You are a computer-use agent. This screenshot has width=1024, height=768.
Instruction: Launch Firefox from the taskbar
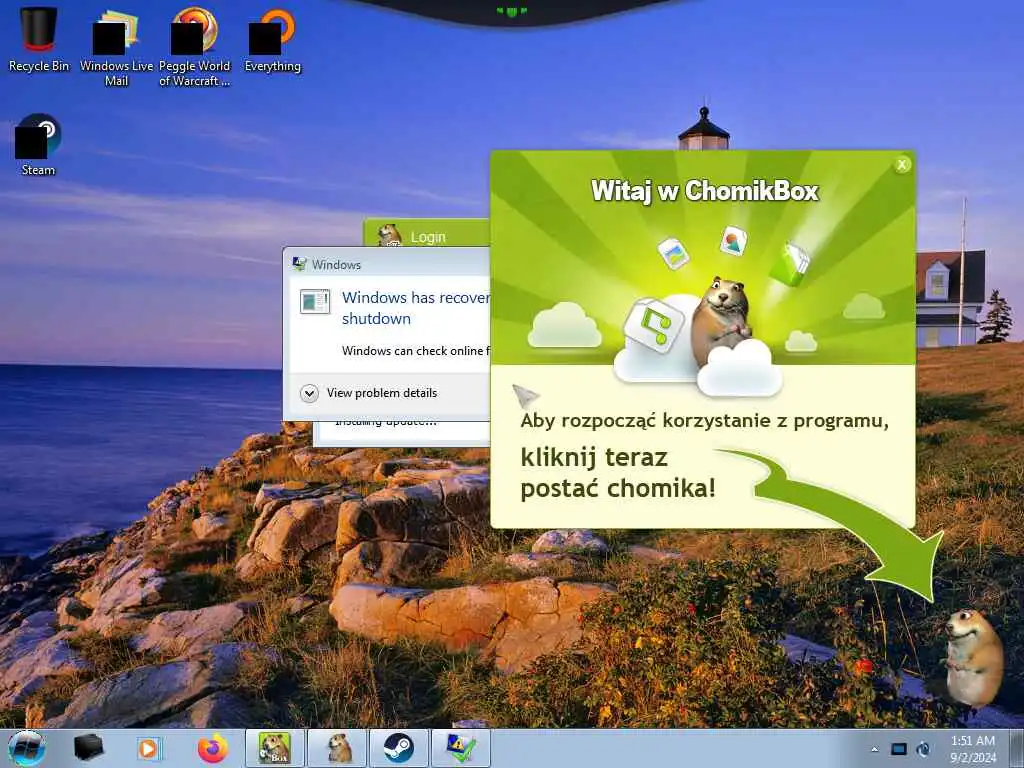[213, 748]
